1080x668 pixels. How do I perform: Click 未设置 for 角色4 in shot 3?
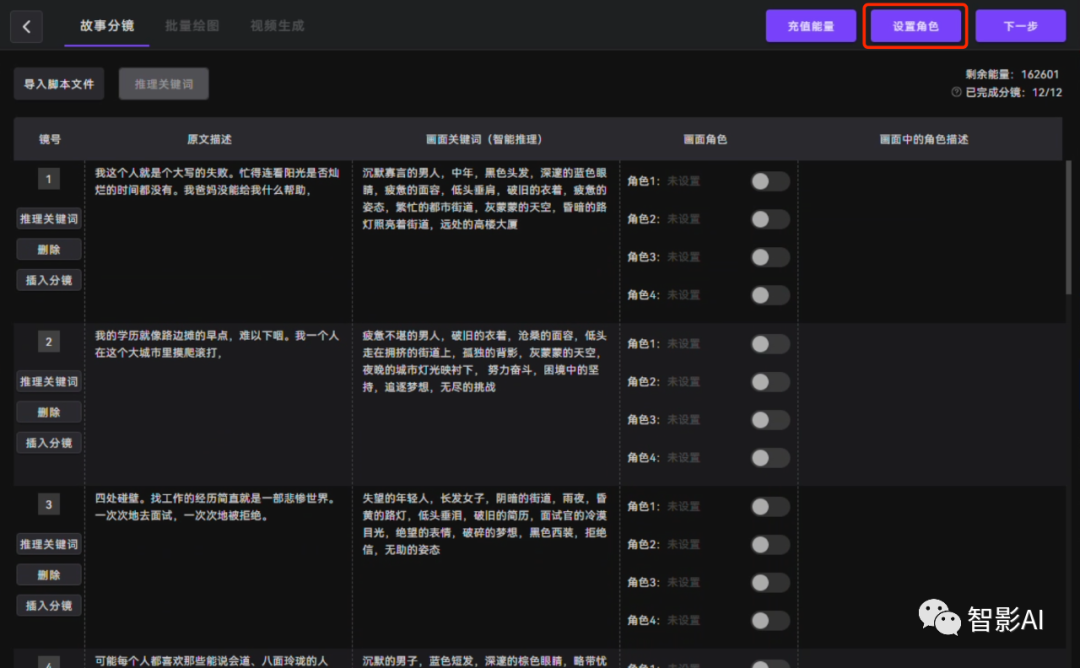pos(683,620)
